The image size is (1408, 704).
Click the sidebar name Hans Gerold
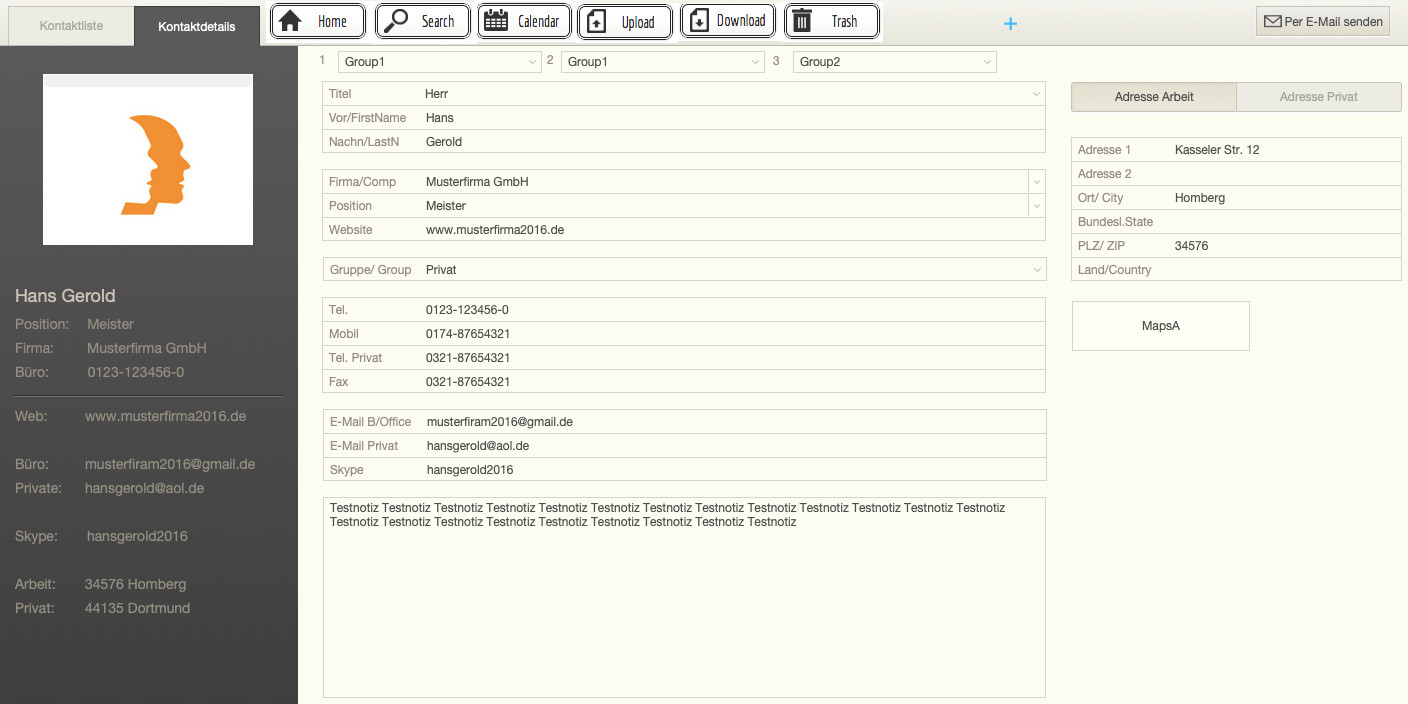click(x=65, y=296)
